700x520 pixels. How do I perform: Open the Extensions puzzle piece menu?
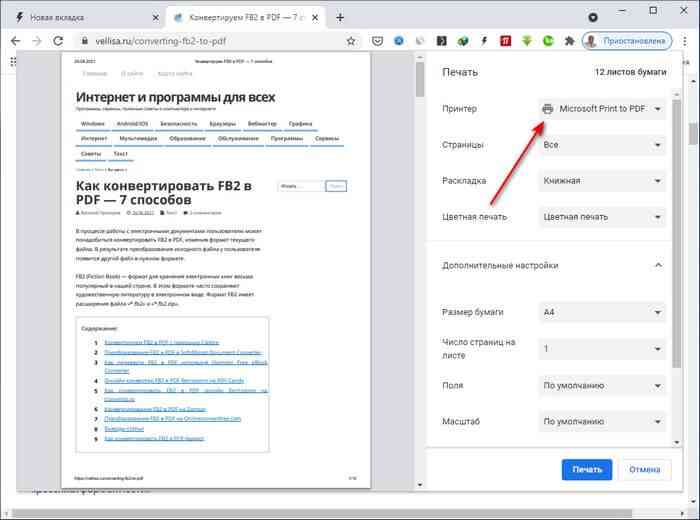click(569, 41)
